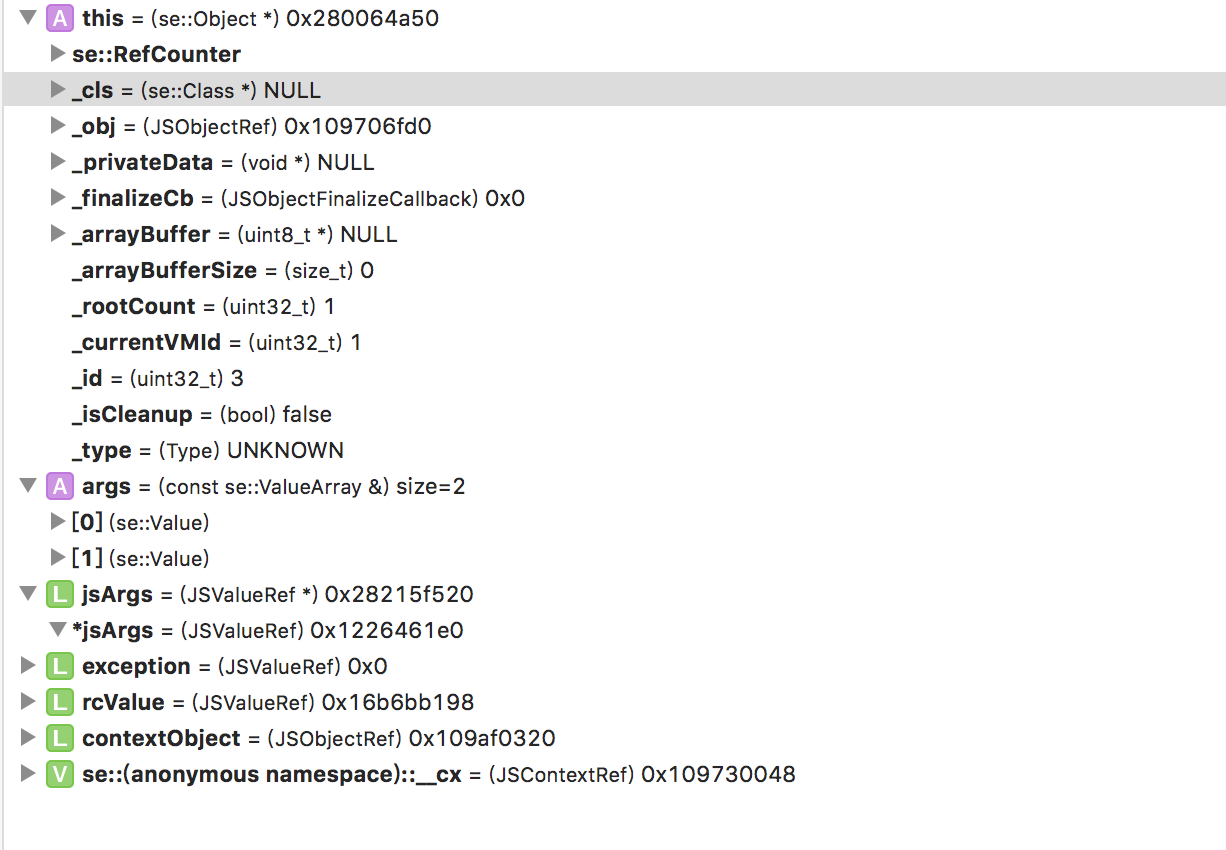Expand the _obj JSObjectRef entry
Screen dimensions: 1226x850
point(57,126)
